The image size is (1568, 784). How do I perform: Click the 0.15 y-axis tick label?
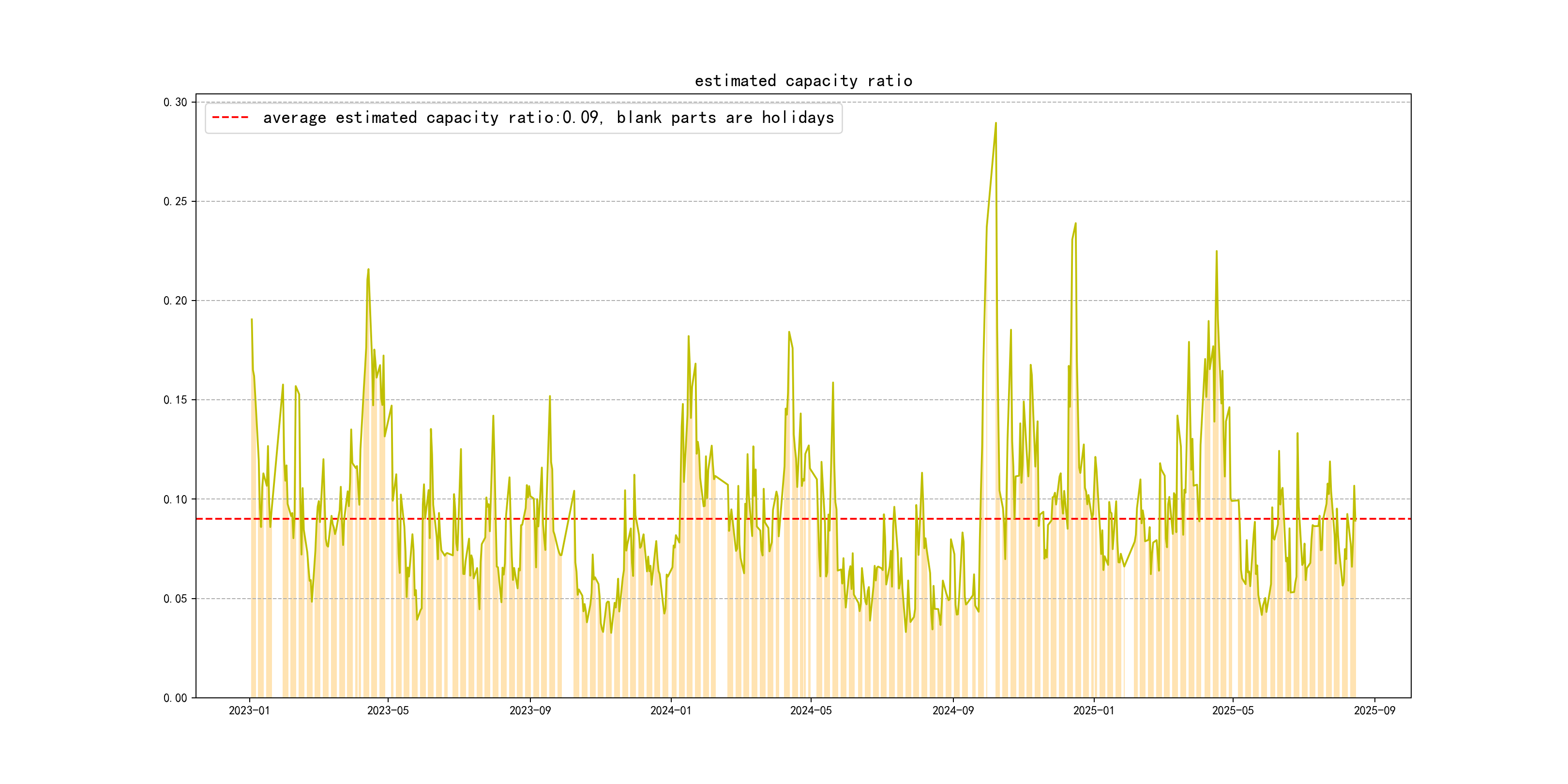click(175, 400)
